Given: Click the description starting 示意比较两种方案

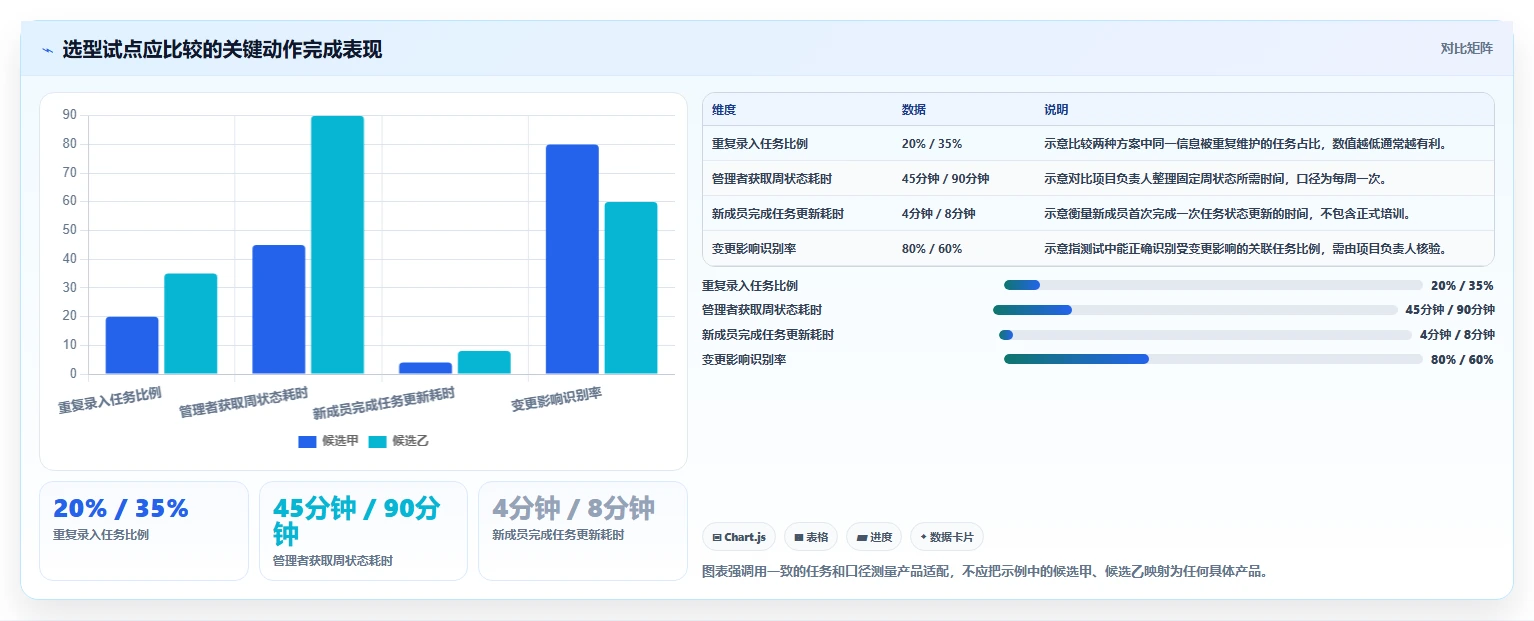Looking at the screenshot, I should click(1246, 144).
